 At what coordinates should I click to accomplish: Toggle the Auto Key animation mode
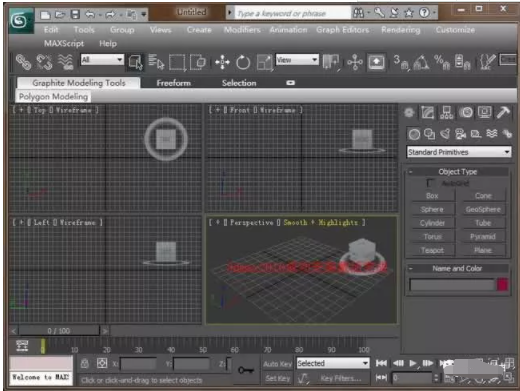(x=277, y=364)
